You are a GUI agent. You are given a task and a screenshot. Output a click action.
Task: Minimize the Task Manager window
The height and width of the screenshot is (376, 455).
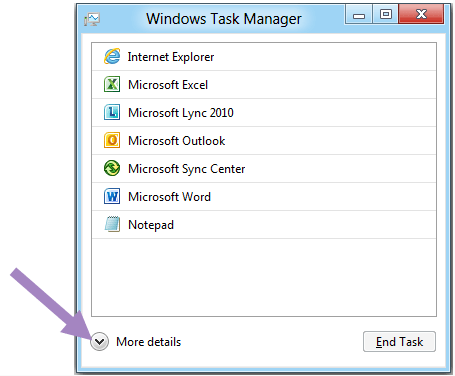(359, 15)
